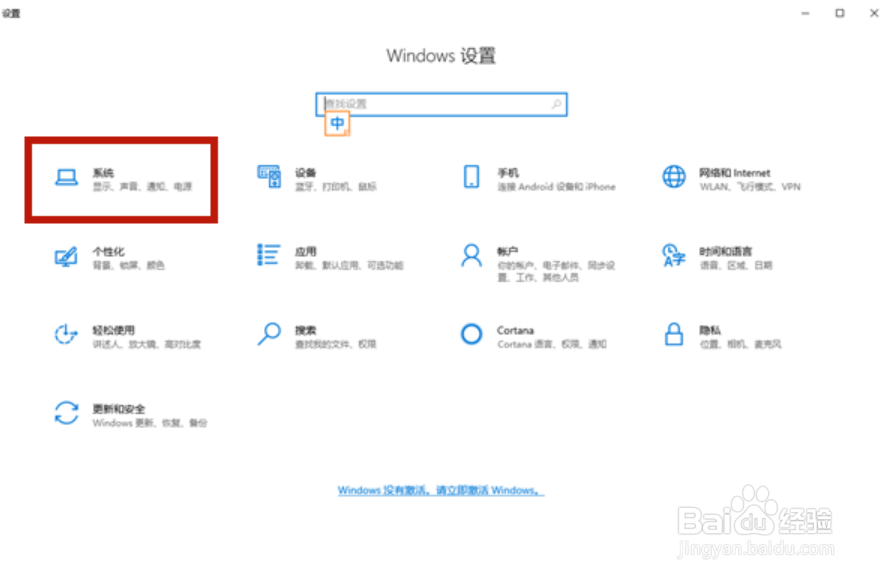Click the WLAN, 飞行模式, VPN description

click(x=750, y=187)
